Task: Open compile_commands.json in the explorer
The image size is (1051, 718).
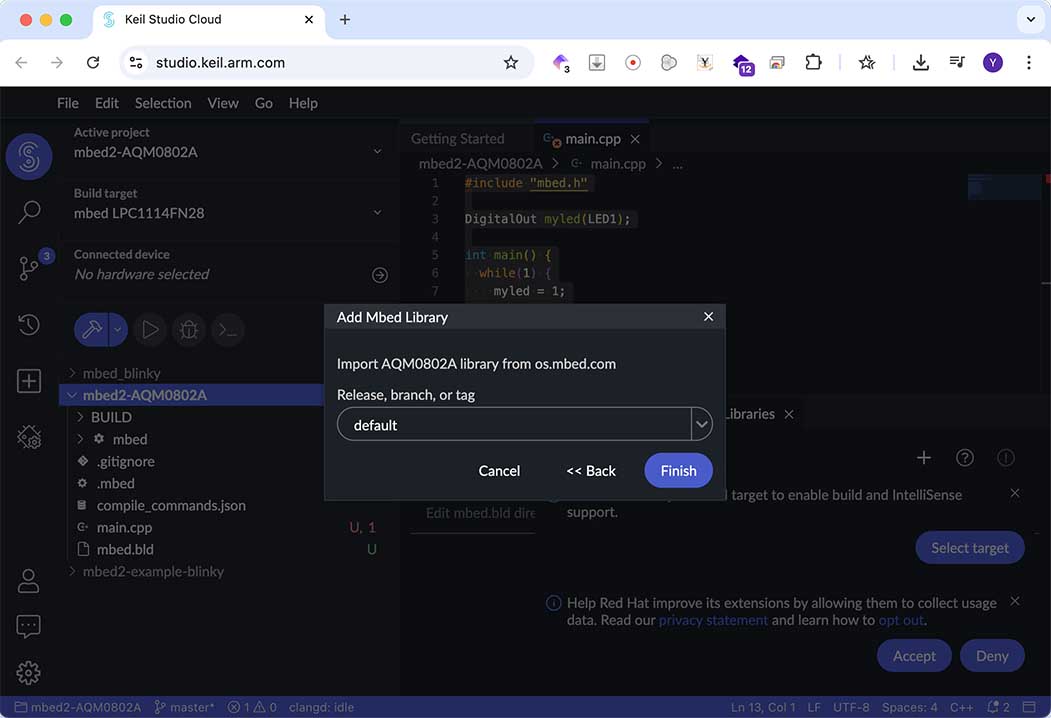Action: pos(171,505)
